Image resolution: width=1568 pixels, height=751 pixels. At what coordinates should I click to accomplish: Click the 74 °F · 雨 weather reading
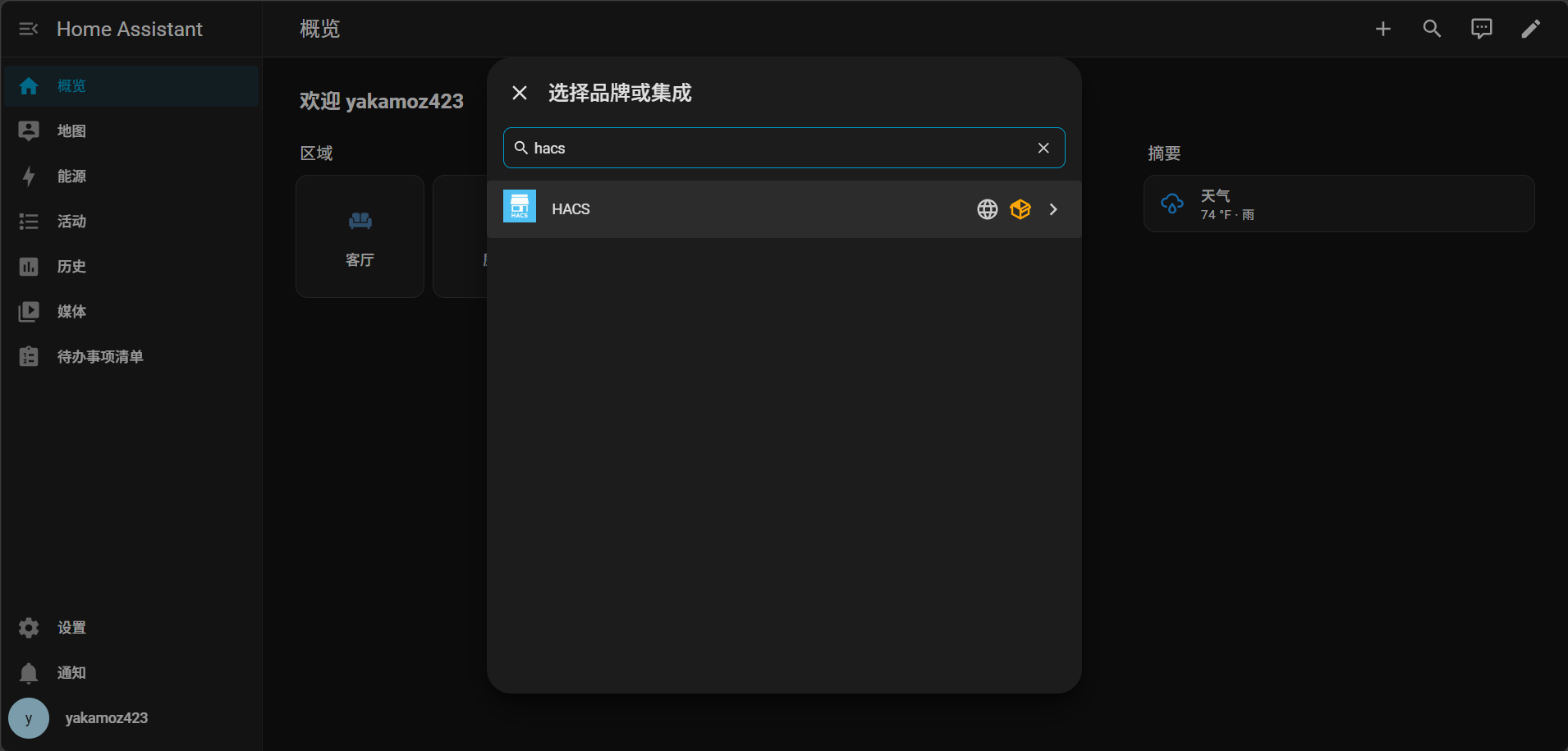[1227, 215]
